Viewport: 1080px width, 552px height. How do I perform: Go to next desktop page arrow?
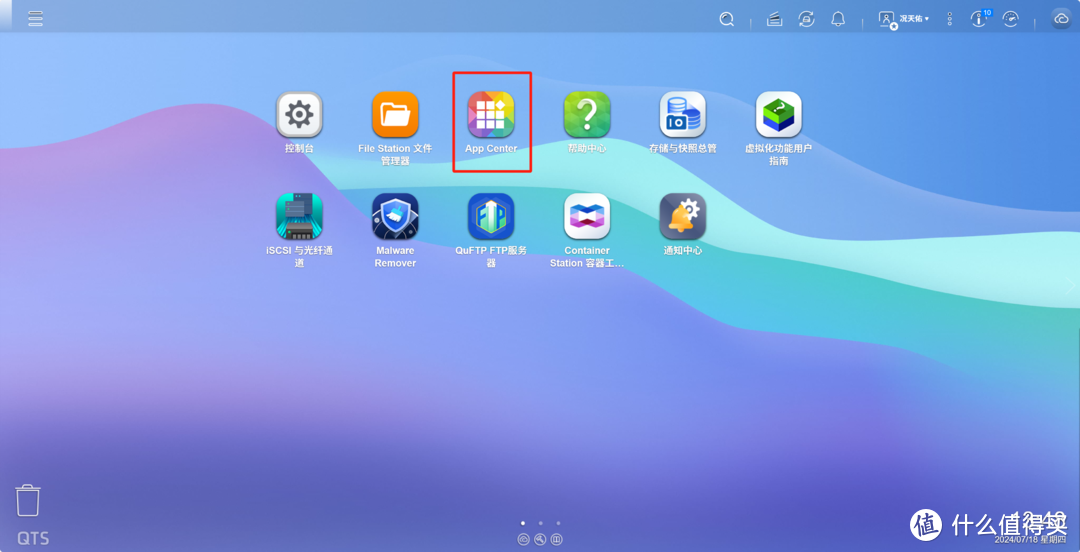point(1070,285)
